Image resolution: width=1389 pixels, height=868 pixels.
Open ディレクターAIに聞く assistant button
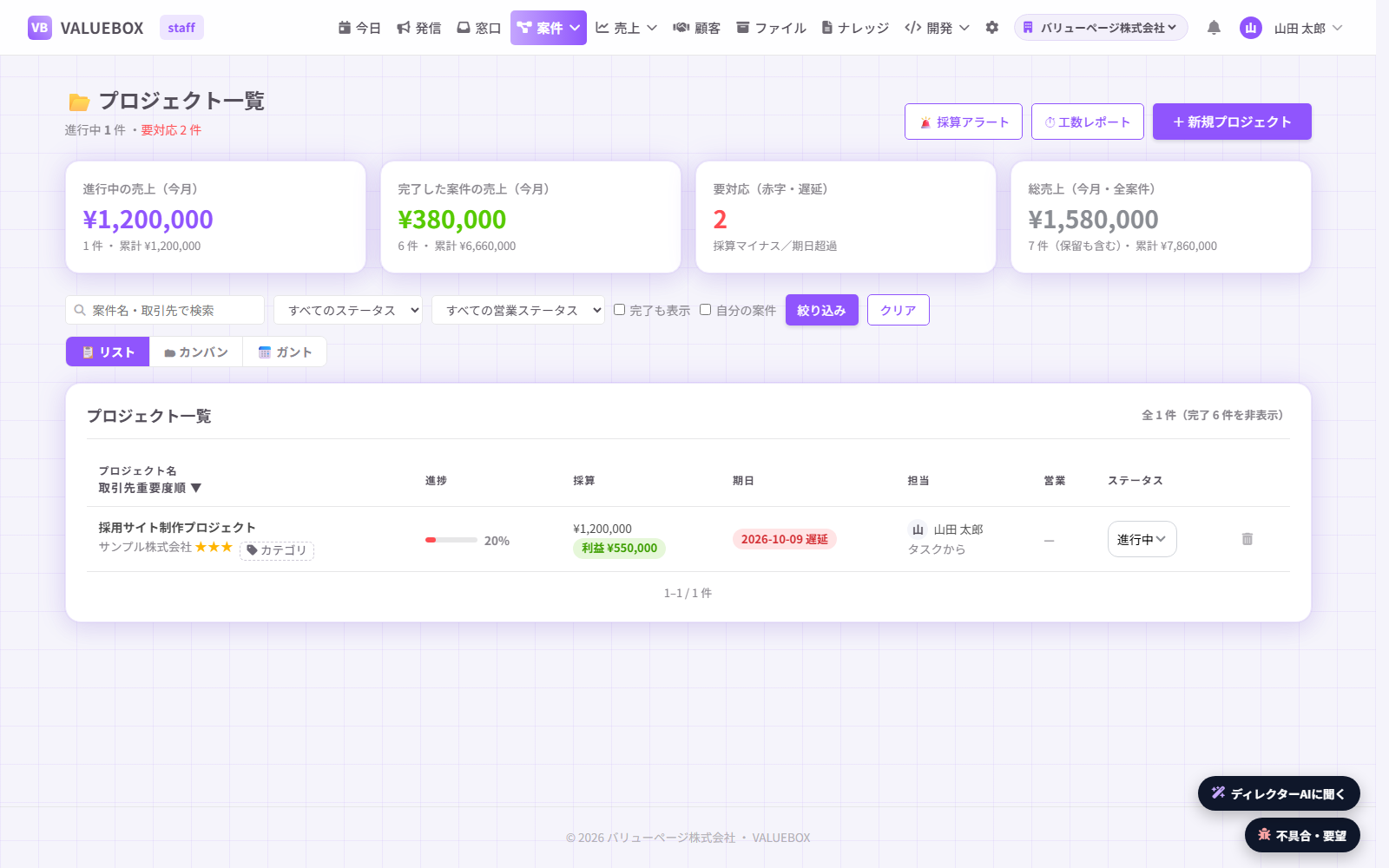tap(1279, 793)
